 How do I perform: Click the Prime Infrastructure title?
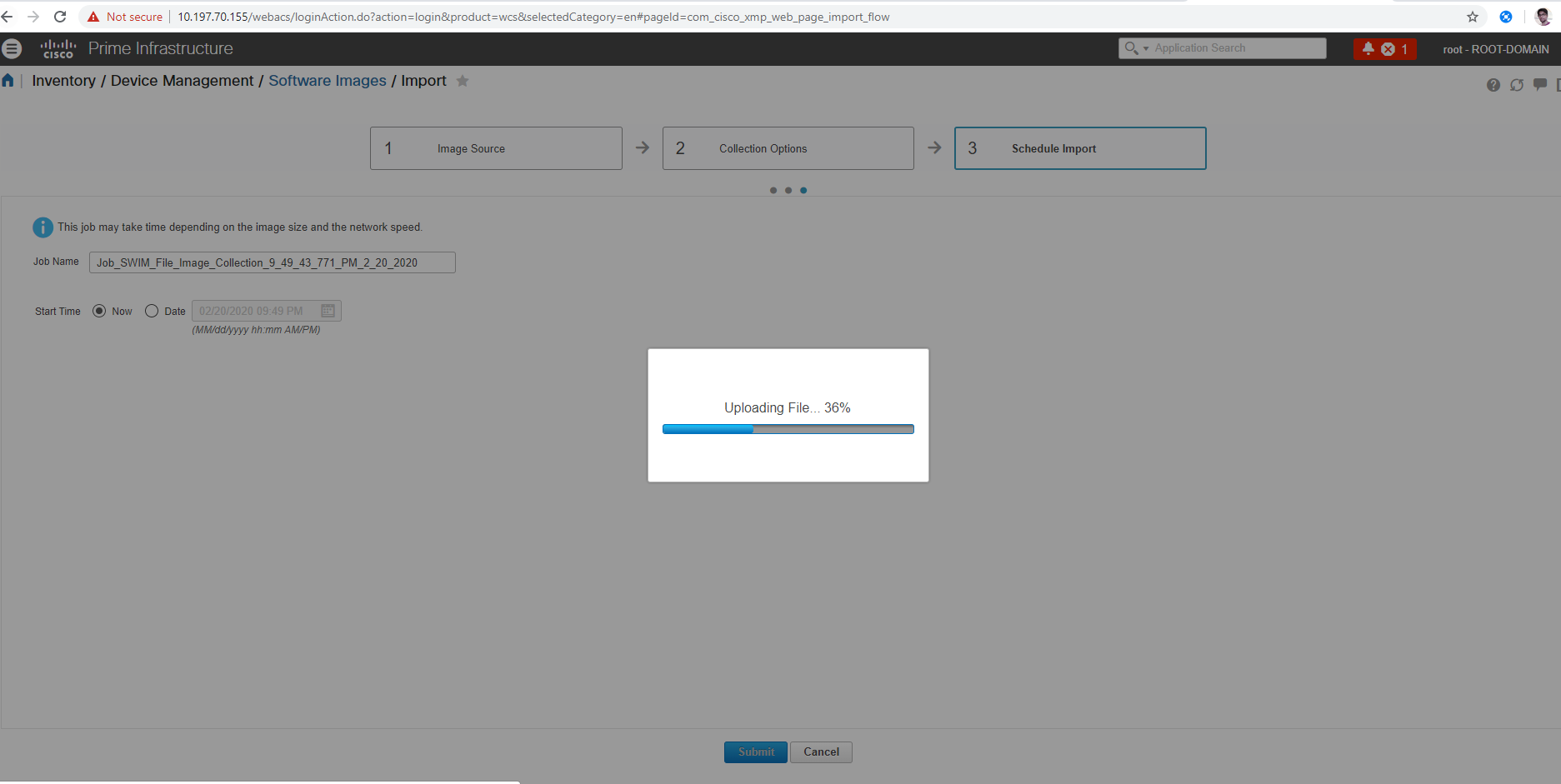coord(161,48)
